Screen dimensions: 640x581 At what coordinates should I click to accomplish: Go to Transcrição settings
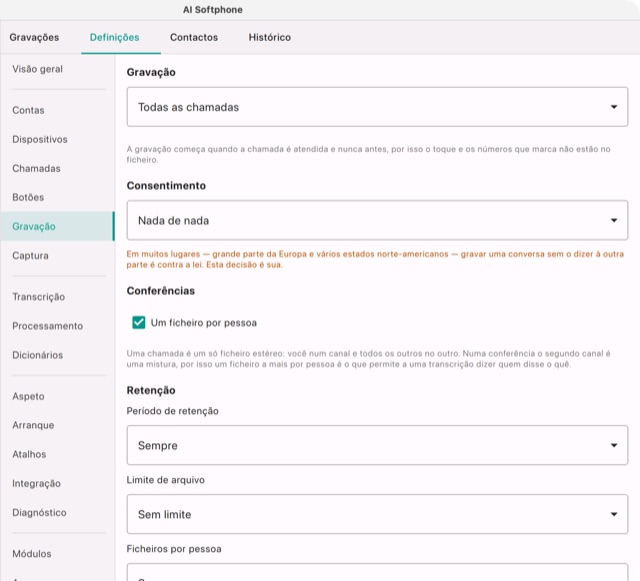tap(58, 297)
